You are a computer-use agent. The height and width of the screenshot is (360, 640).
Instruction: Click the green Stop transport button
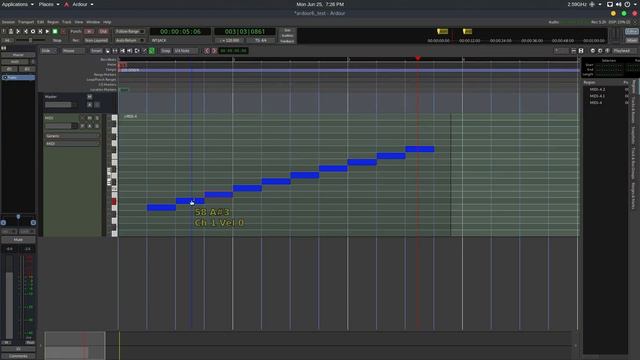point(55,31)
